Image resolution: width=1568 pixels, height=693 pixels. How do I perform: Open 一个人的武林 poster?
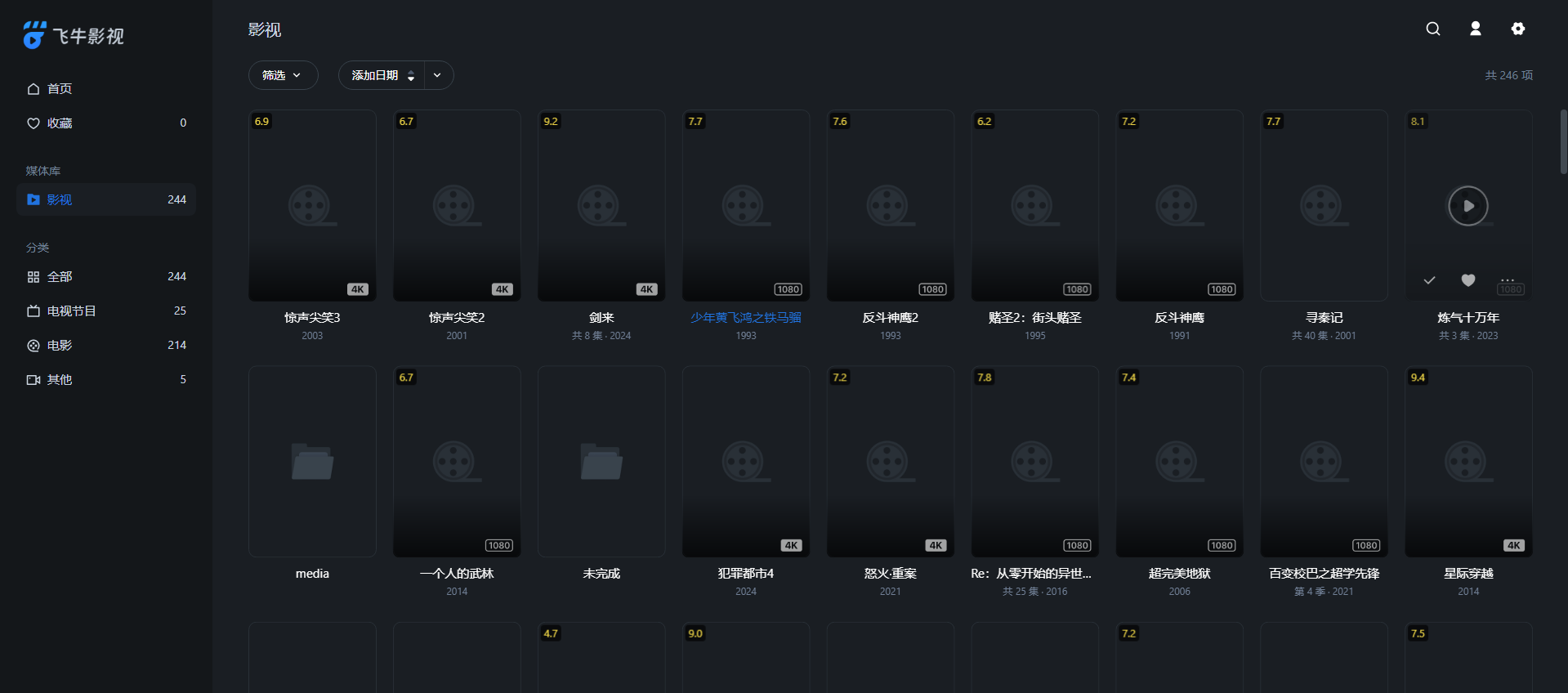457,462
